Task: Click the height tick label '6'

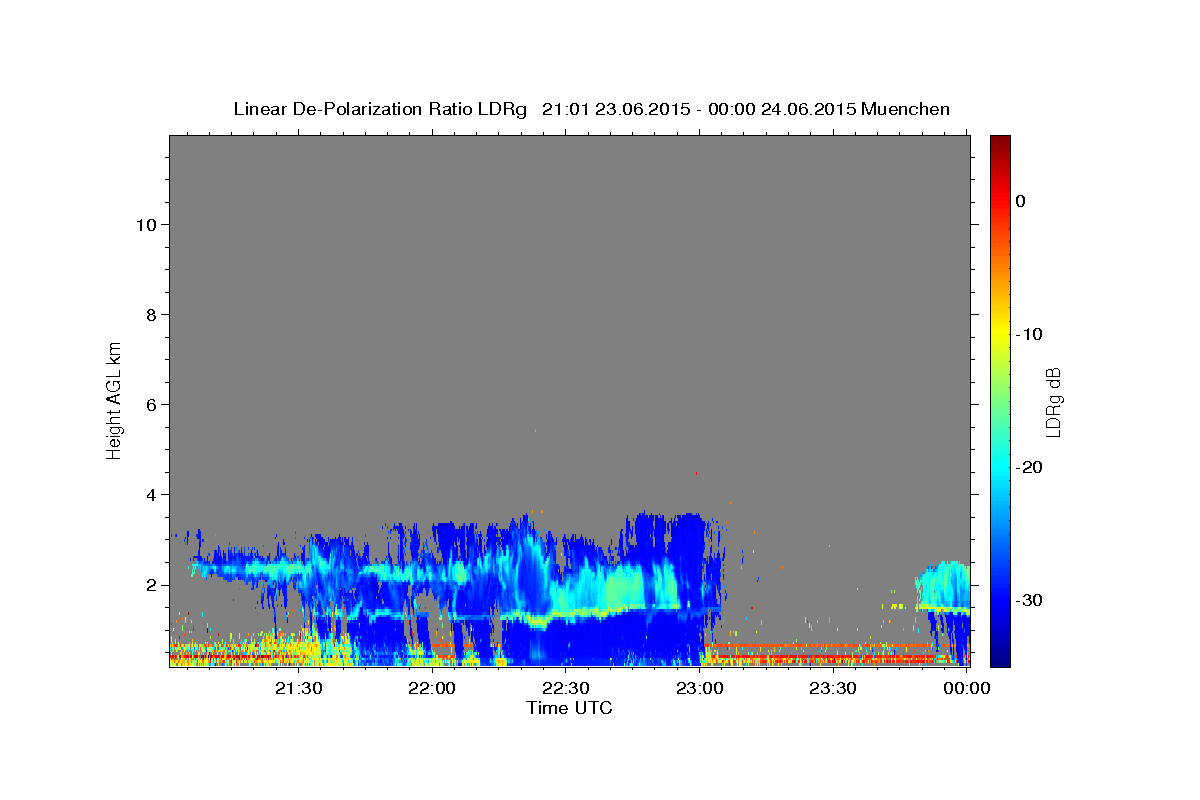Action: 151,404
